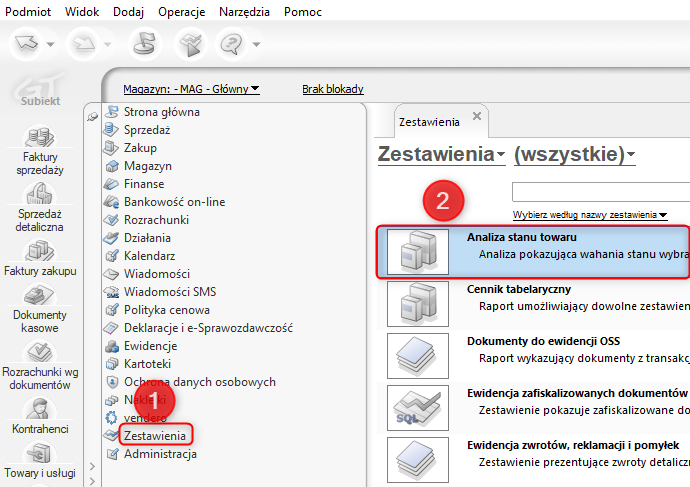Select Polityka cenowa module
690x487 pixels.
166,310
